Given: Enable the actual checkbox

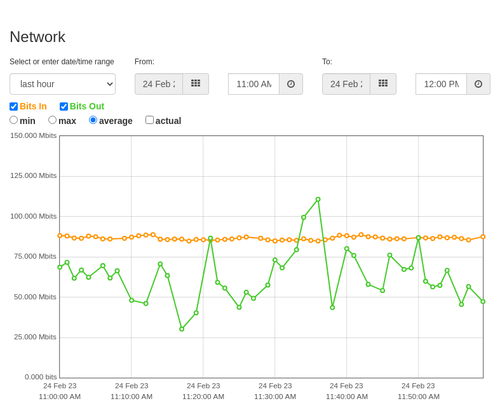Looking at the screenshot, I should [150, 120].
